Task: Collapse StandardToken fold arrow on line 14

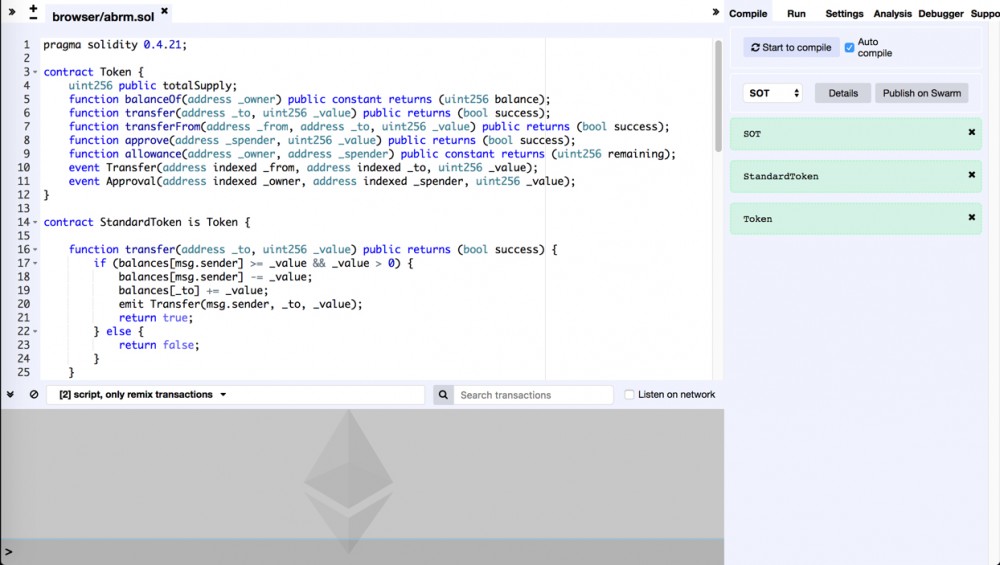Action: pyautogui.click(x=35, y=223)
